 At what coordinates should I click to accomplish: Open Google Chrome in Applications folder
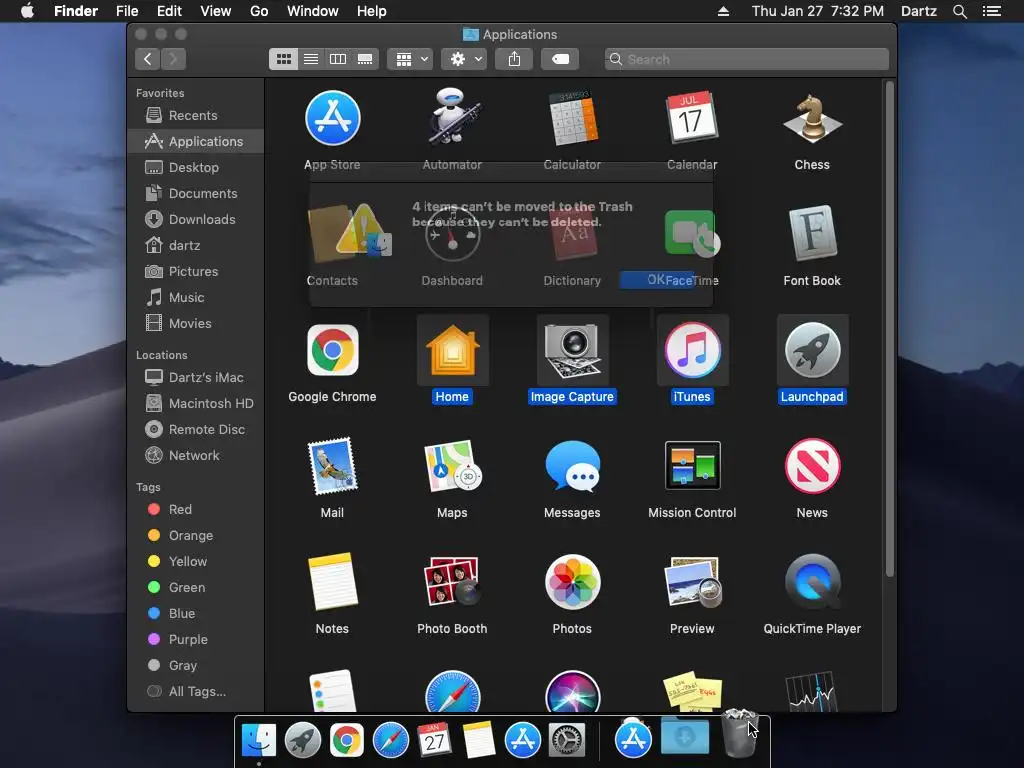(x=332, y=350)
